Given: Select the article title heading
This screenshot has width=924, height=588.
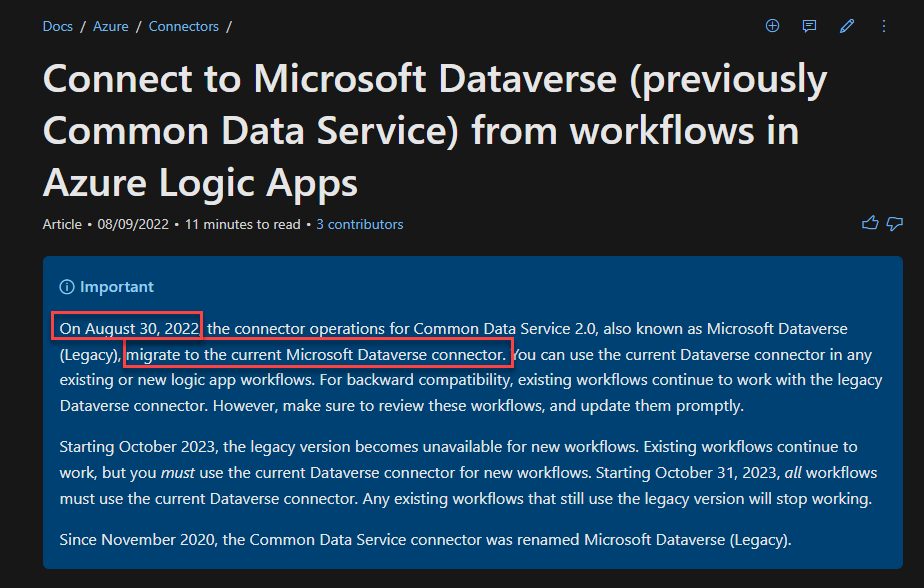Looking at the screenshot, I should pyautogui.click(x=435, y=130).
